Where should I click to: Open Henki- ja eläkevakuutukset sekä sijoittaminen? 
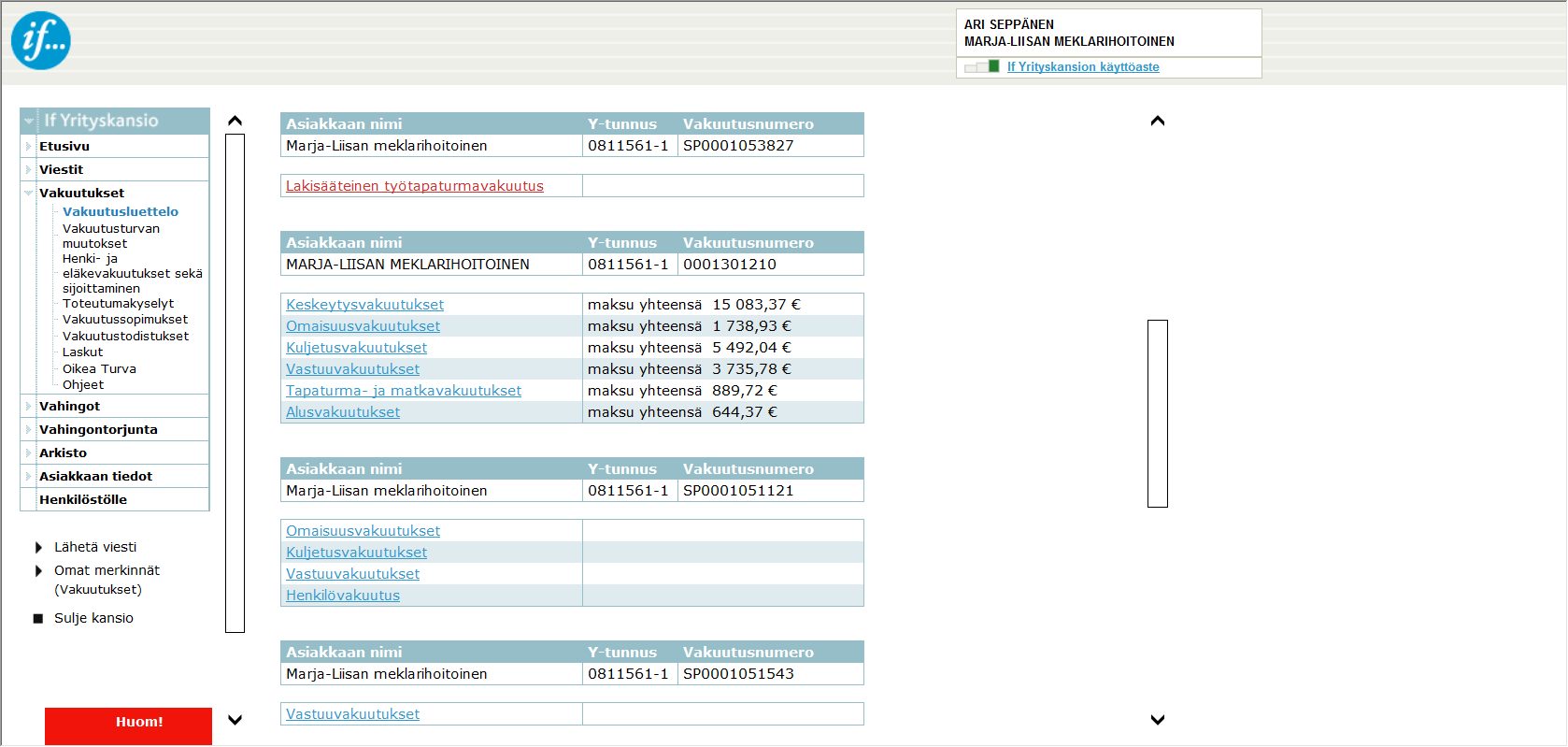point(132,273)
